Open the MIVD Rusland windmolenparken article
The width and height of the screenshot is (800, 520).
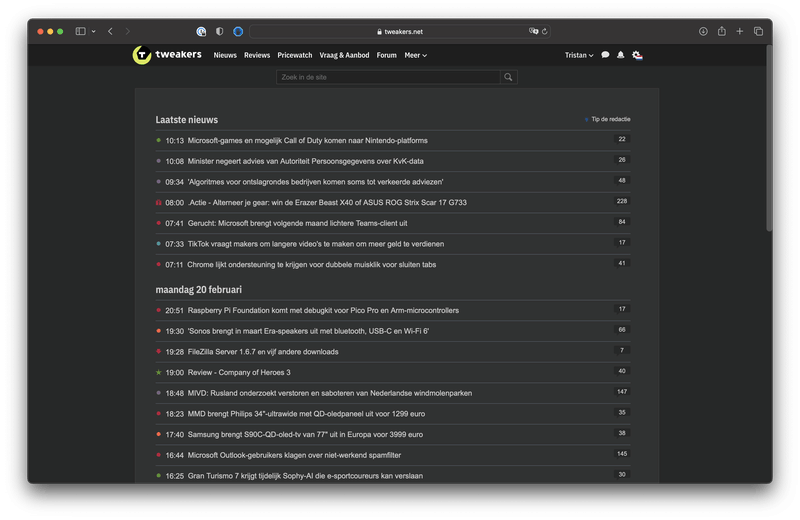pyautogui.click(x=330, y=393)
